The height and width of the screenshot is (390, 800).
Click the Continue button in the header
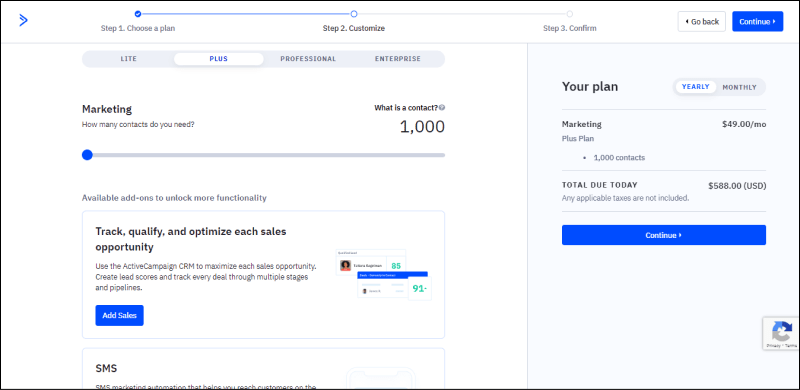758,21
